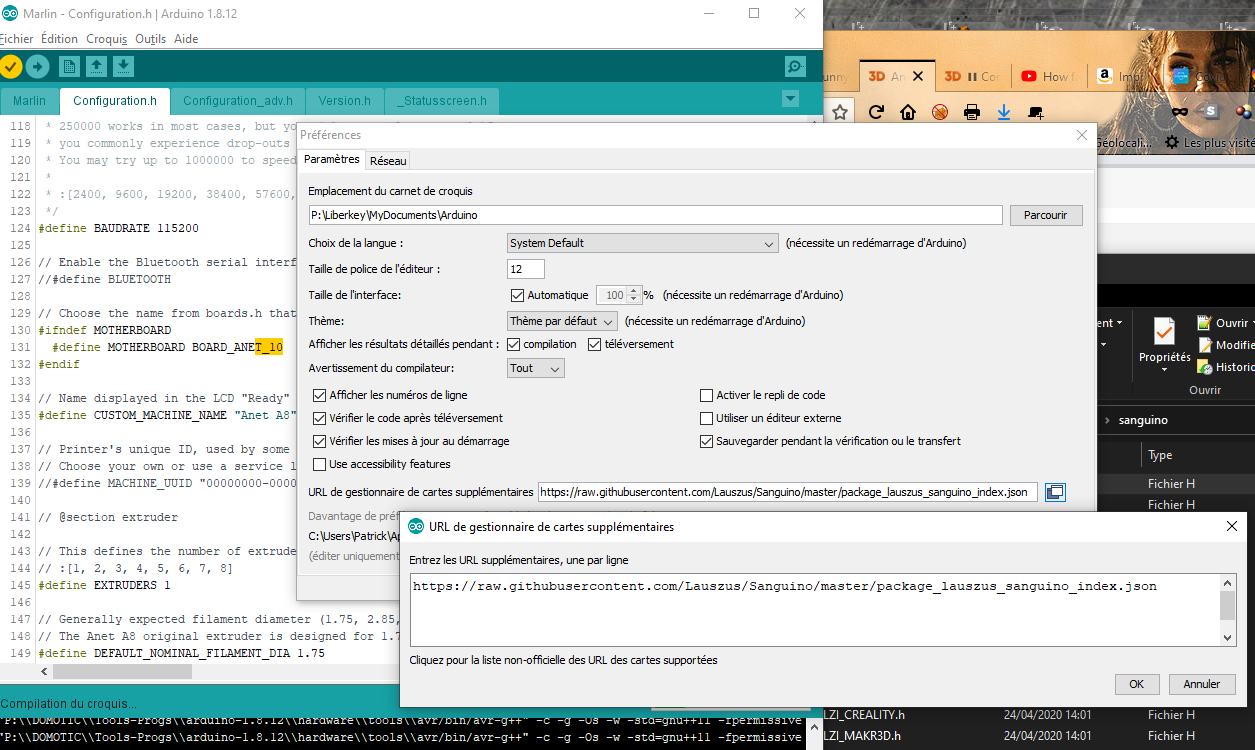Select the Paramètres preferences tab
This screenshot has height=750, width=1255.
tap(331, 159)
